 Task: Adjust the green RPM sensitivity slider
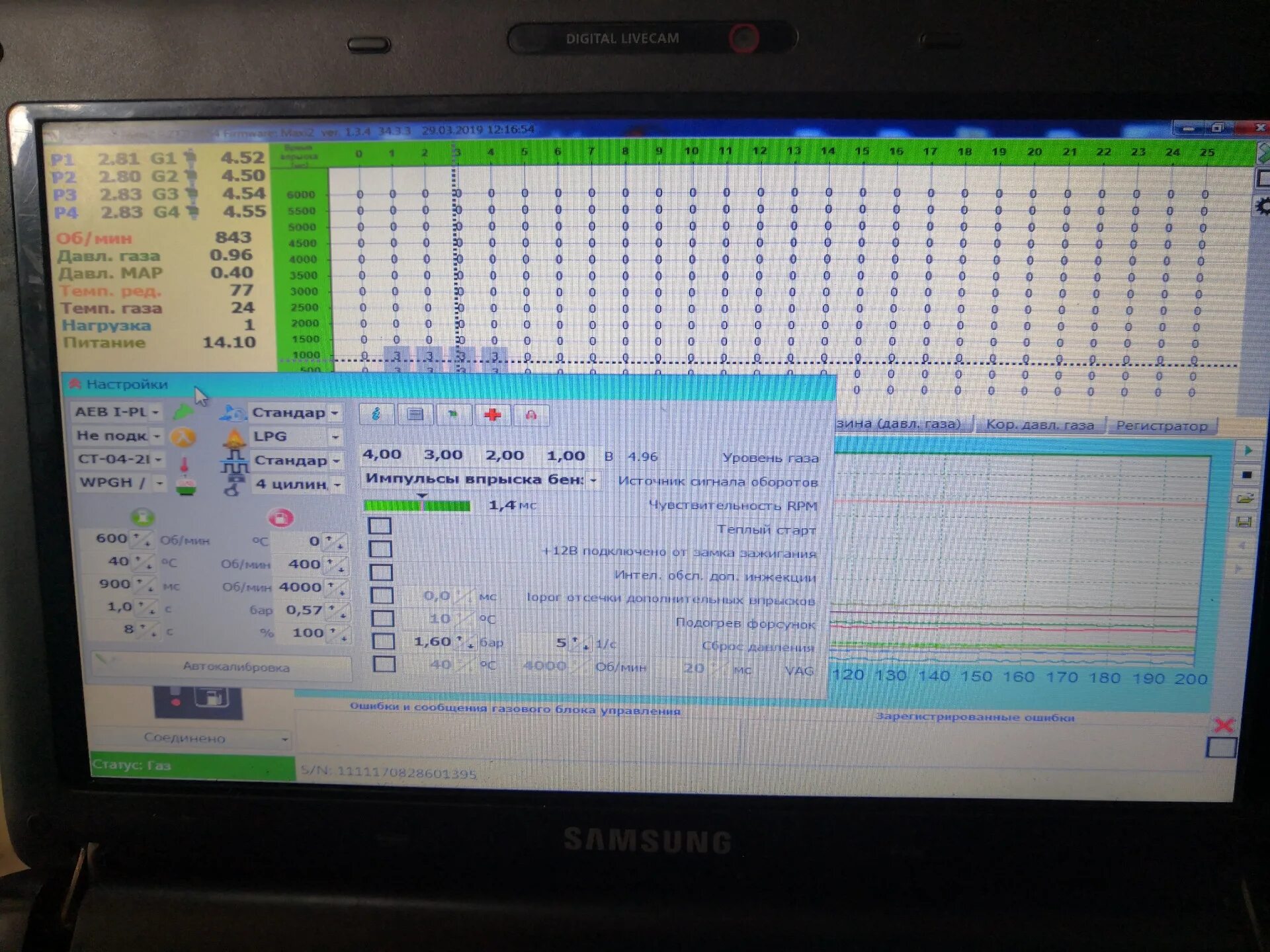point(417,506)
